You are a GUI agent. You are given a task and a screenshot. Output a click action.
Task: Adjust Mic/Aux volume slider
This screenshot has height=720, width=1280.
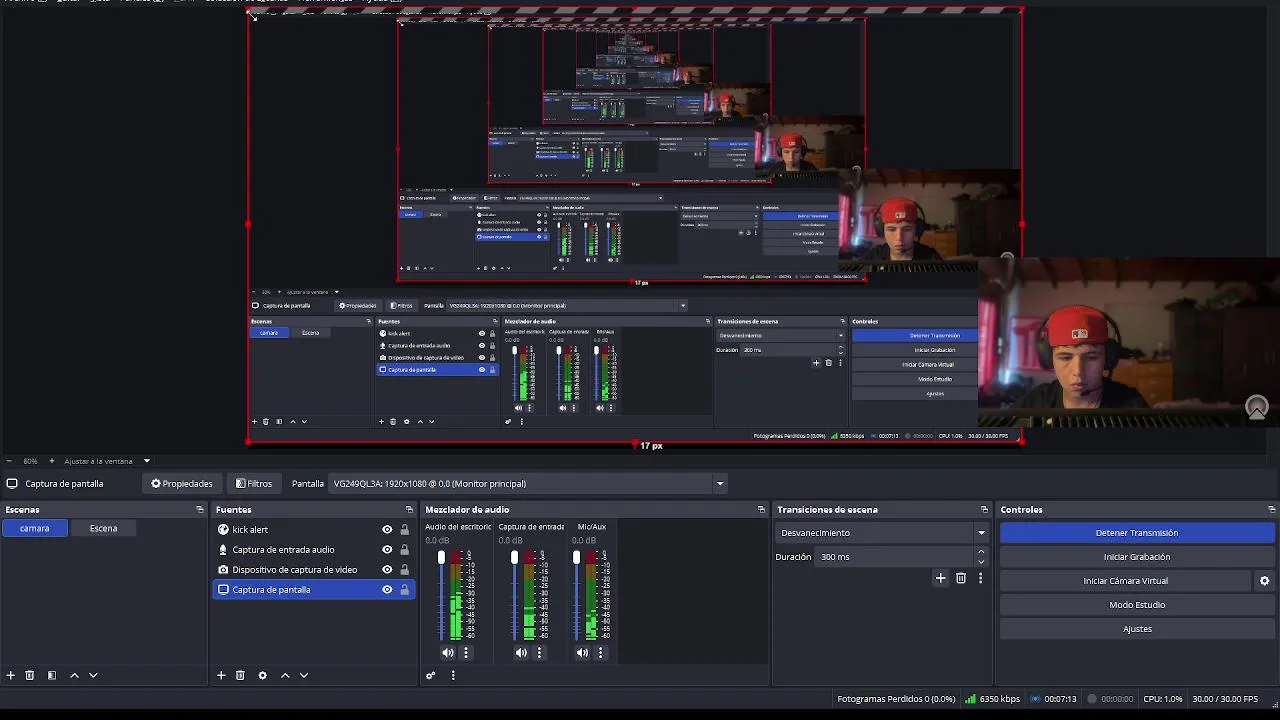pos(576,595)
